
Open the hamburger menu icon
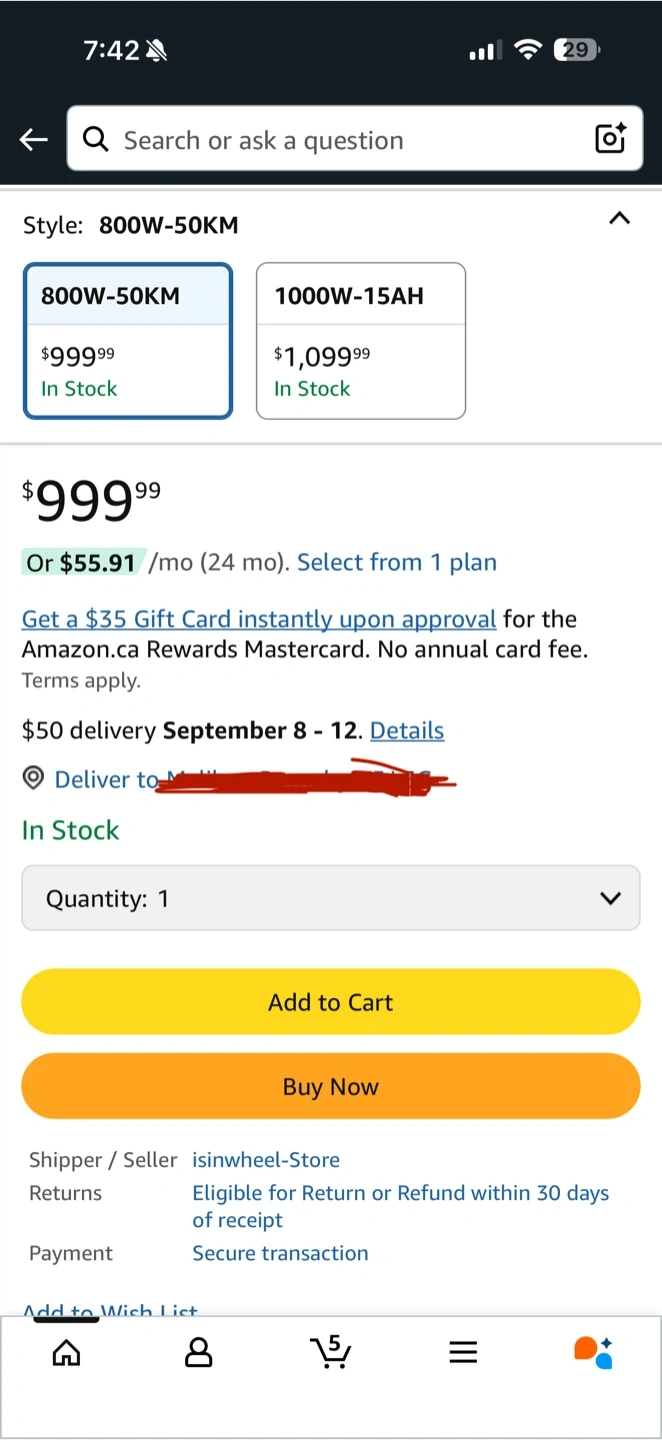pyautogui.click(x=463, y=1353)
